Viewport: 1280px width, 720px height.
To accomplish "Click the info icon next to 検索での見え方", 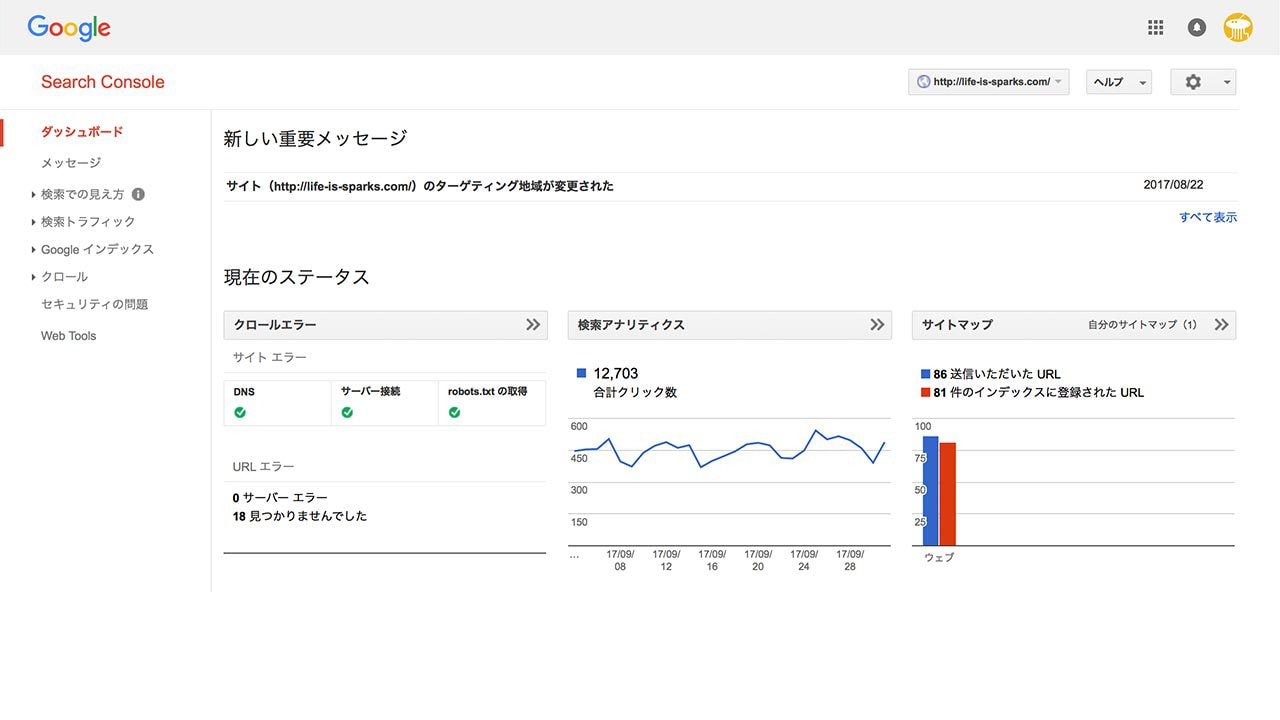I will coord(138,194).
